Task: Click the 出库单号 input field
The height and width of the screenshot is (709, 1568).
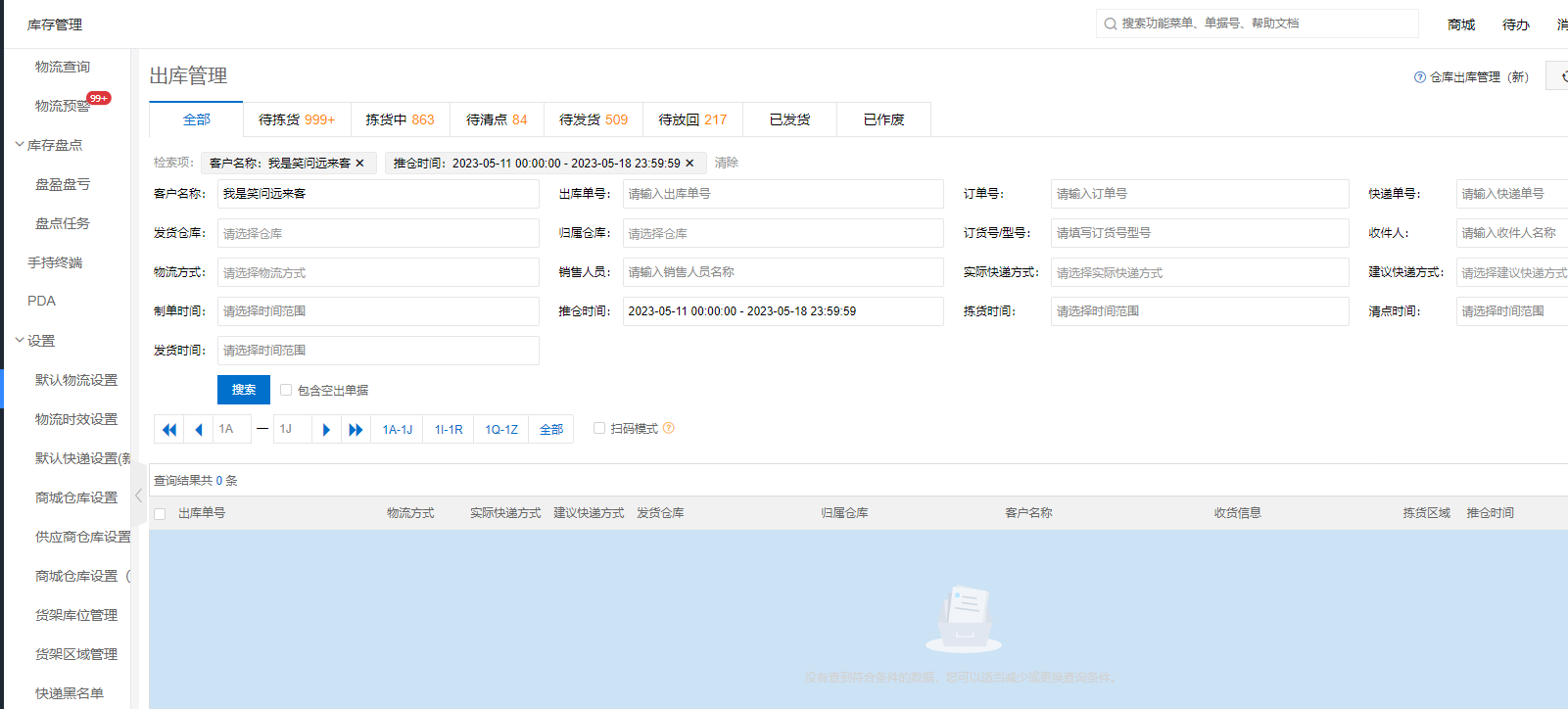Action: pos(784,194)
